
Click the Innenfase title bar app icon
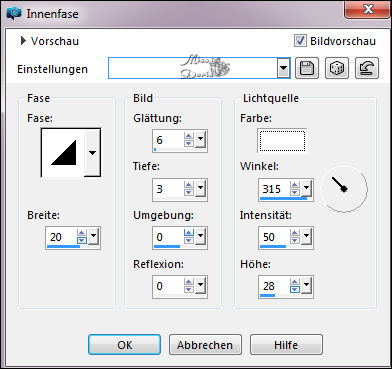(13, 14)
